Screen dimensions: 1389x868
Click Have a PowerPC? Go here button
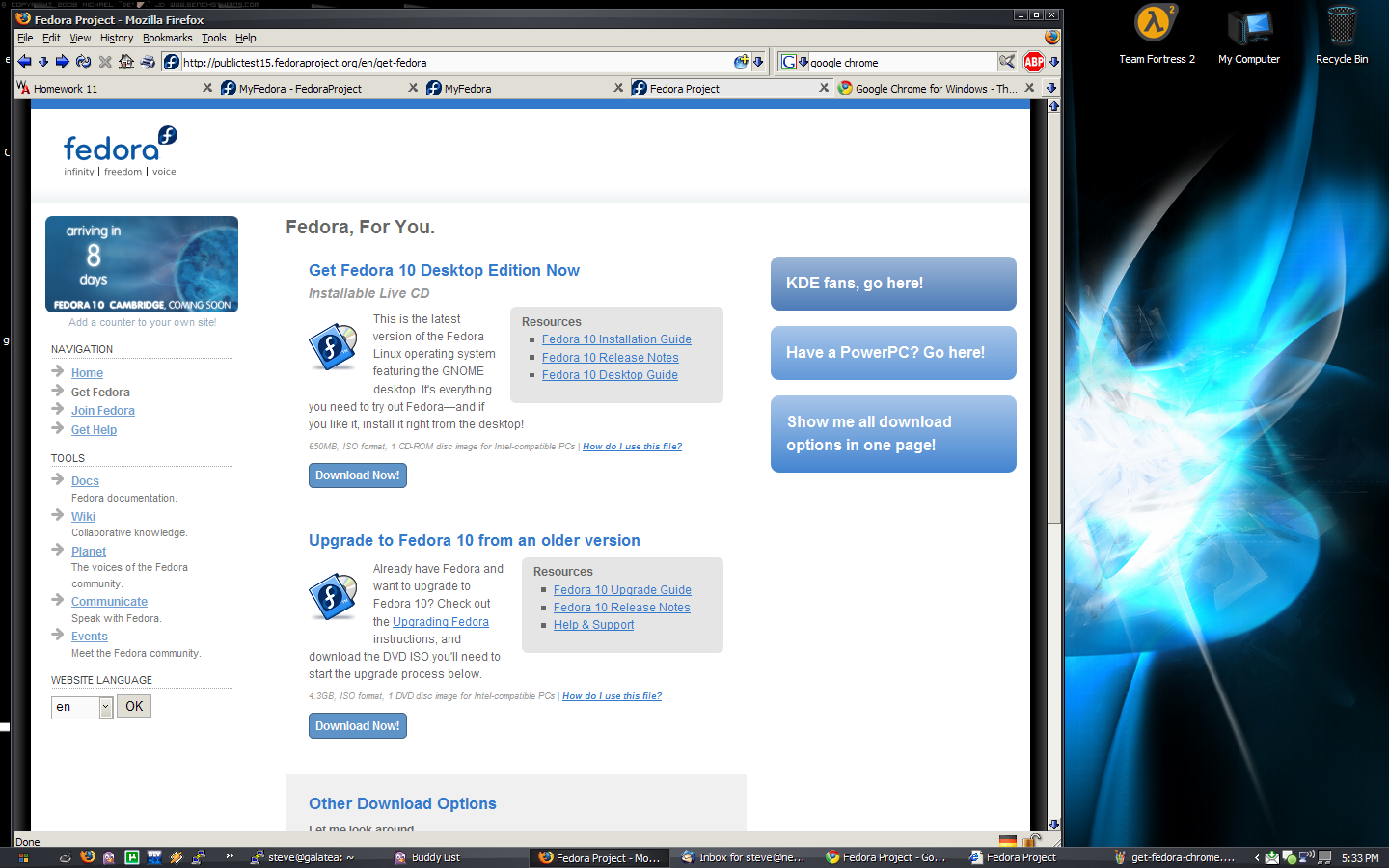893,353
